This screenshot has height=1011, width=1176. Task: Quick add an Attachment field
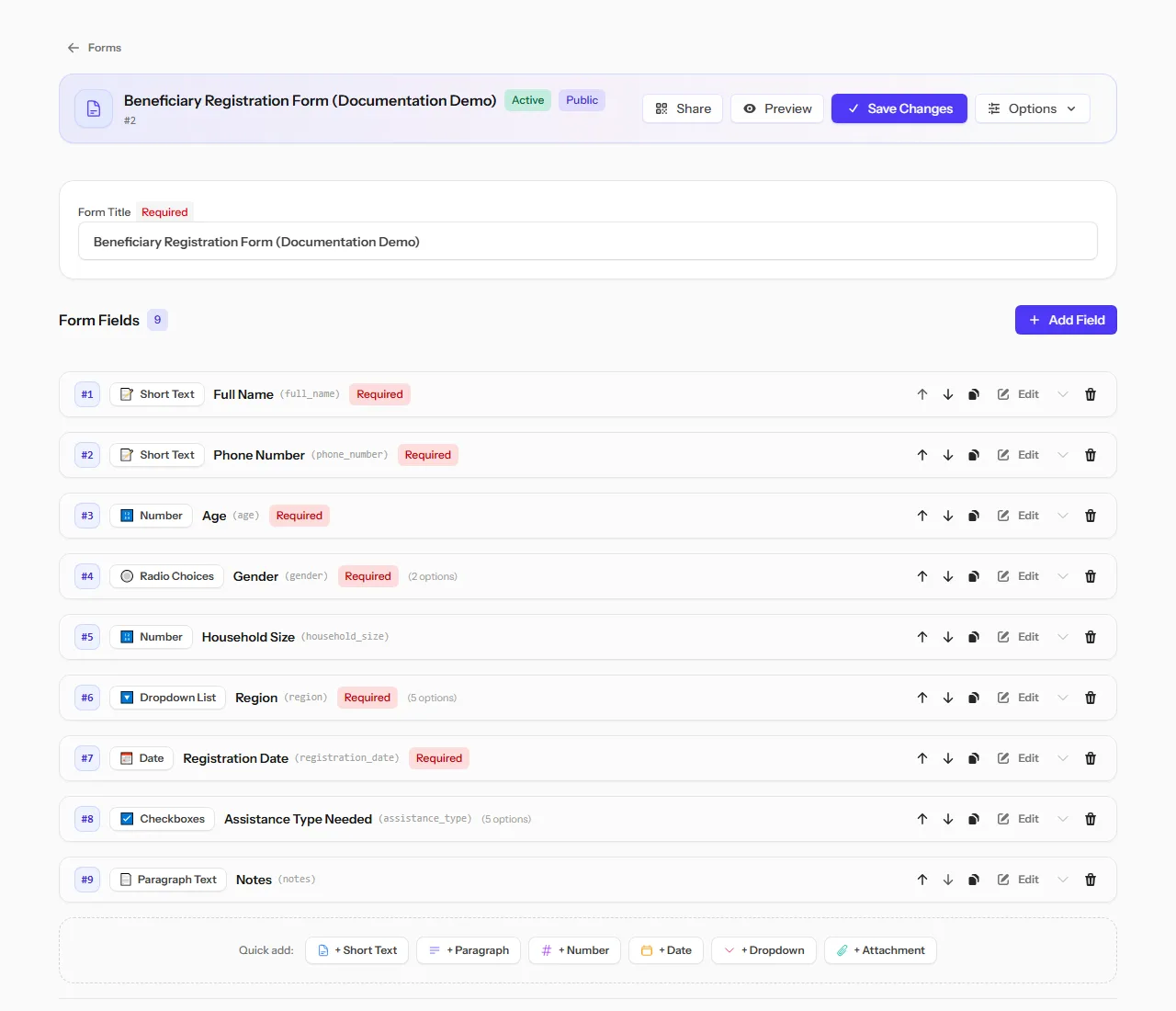click(x=880, y=950)
